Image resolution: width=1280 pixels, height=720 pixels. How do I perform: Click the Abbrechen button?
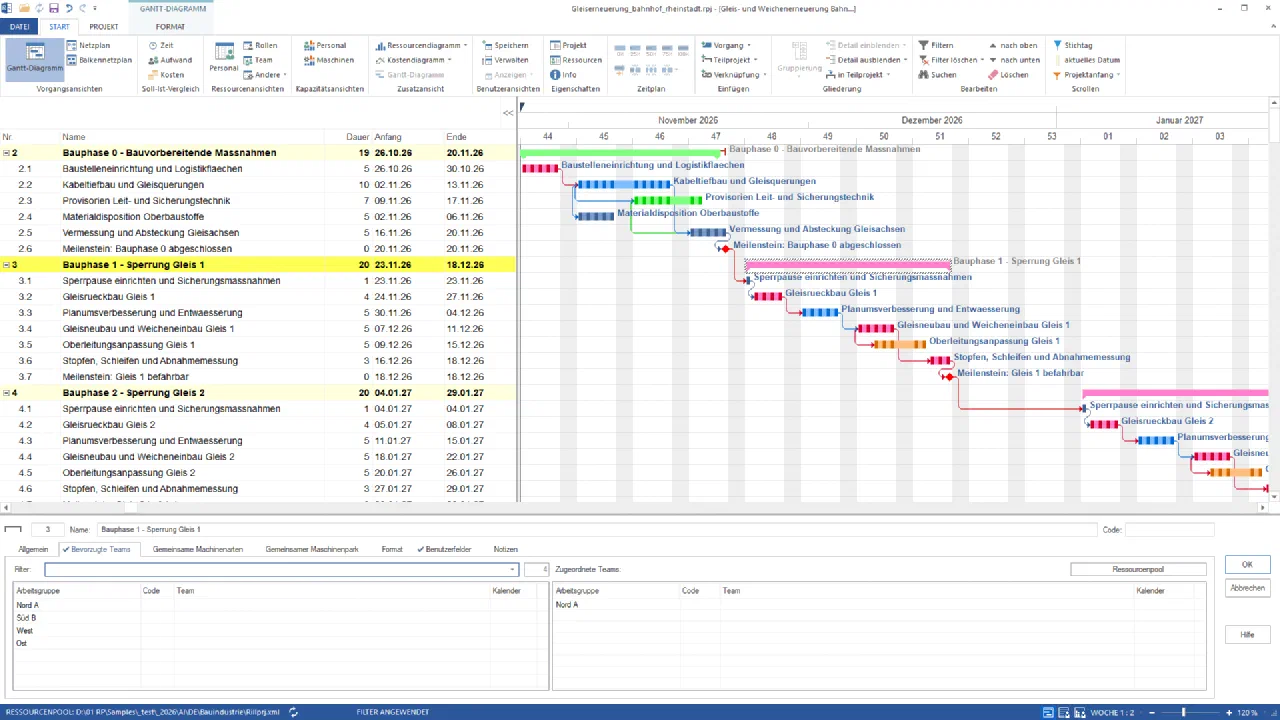tap(1247, 588)
